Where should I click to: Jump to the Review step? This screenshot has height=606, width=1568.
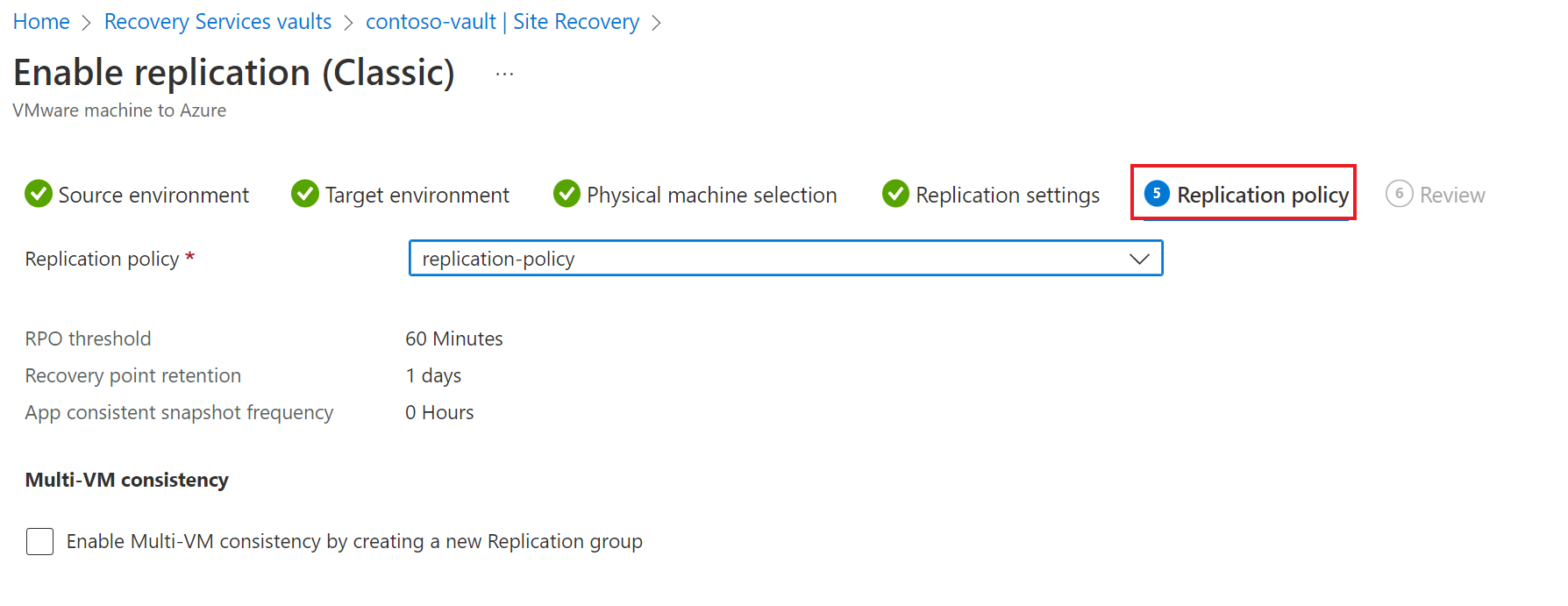pos(1451,195)
